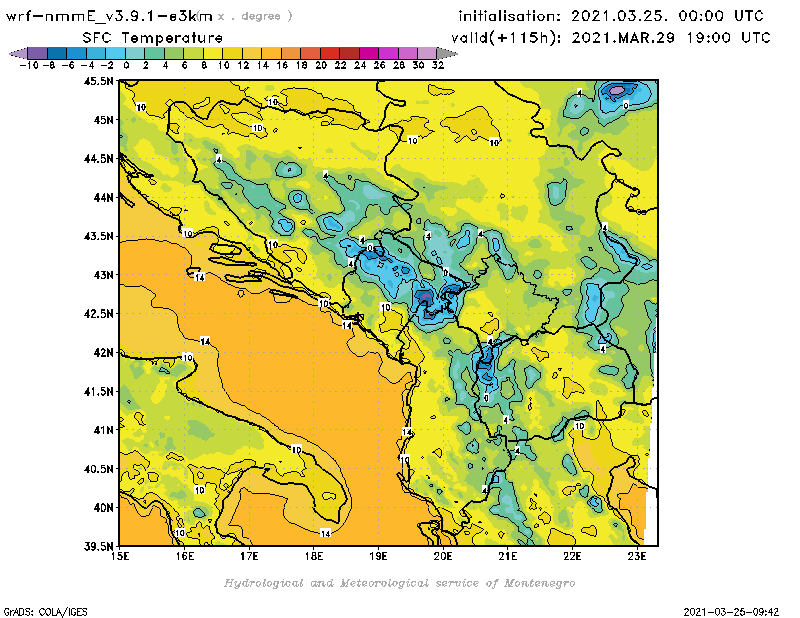This screenshot has height=618, width=800.
Task: Pick legend swatch between 28 and 30
Action: pos(407,53)
